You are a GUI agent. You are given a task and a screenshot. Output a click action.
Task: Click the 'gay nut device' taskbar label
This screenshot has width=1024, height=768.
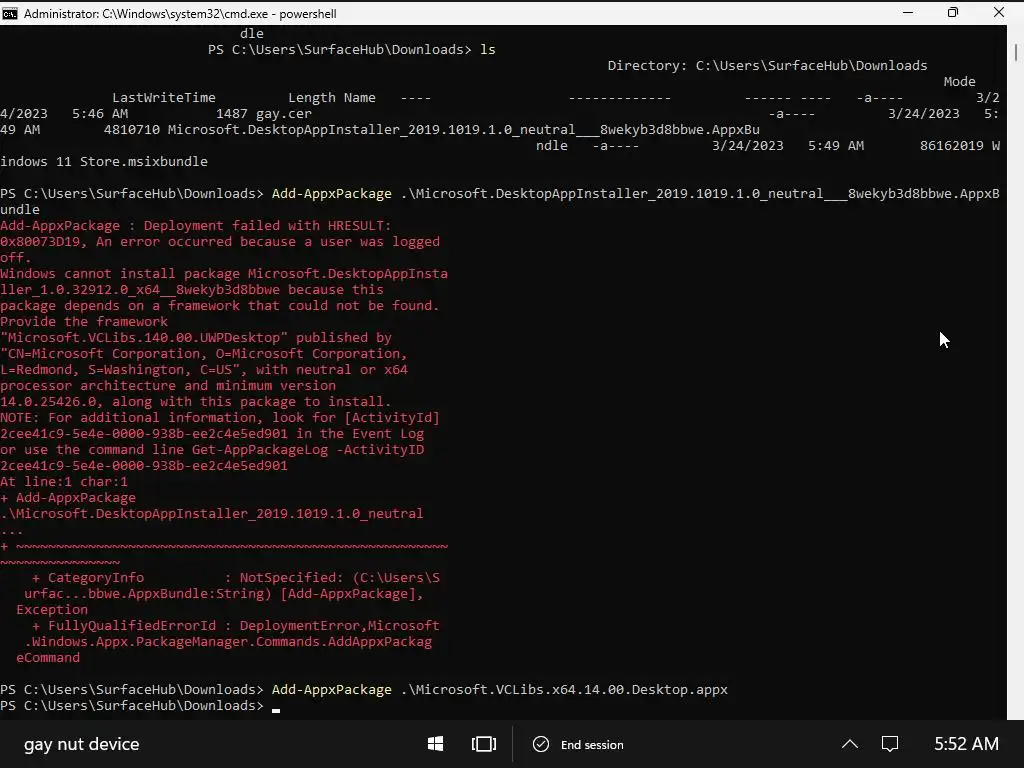point(82,744)
